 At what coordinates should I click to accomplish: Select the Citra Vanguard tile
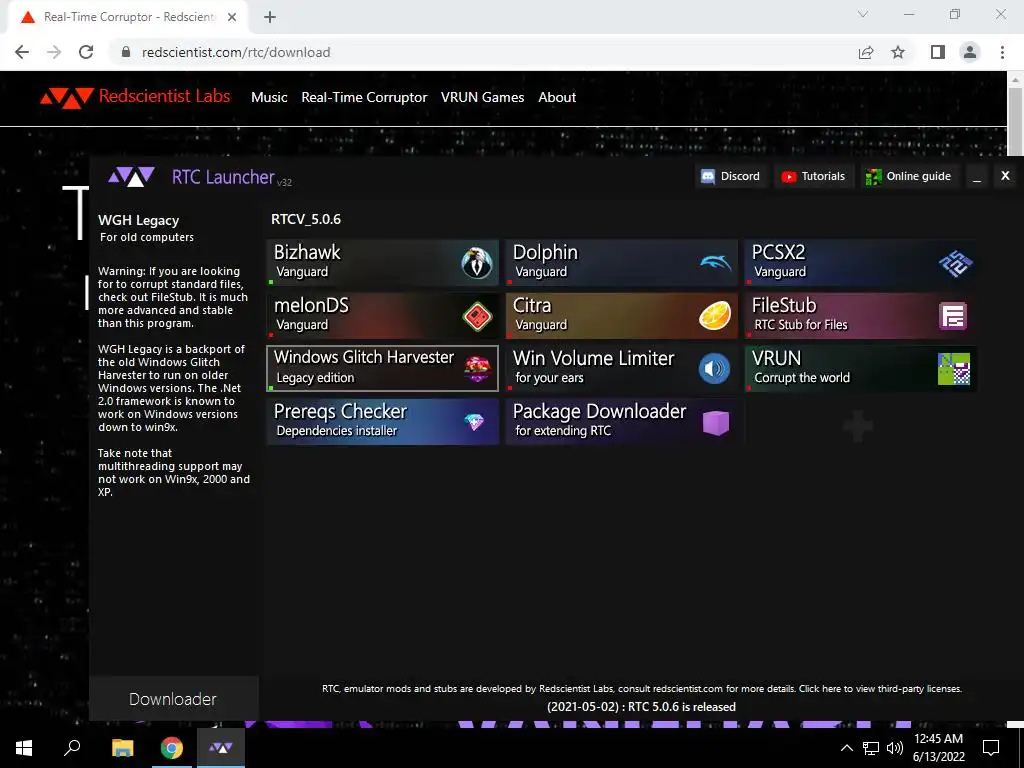tap(622, 316)
